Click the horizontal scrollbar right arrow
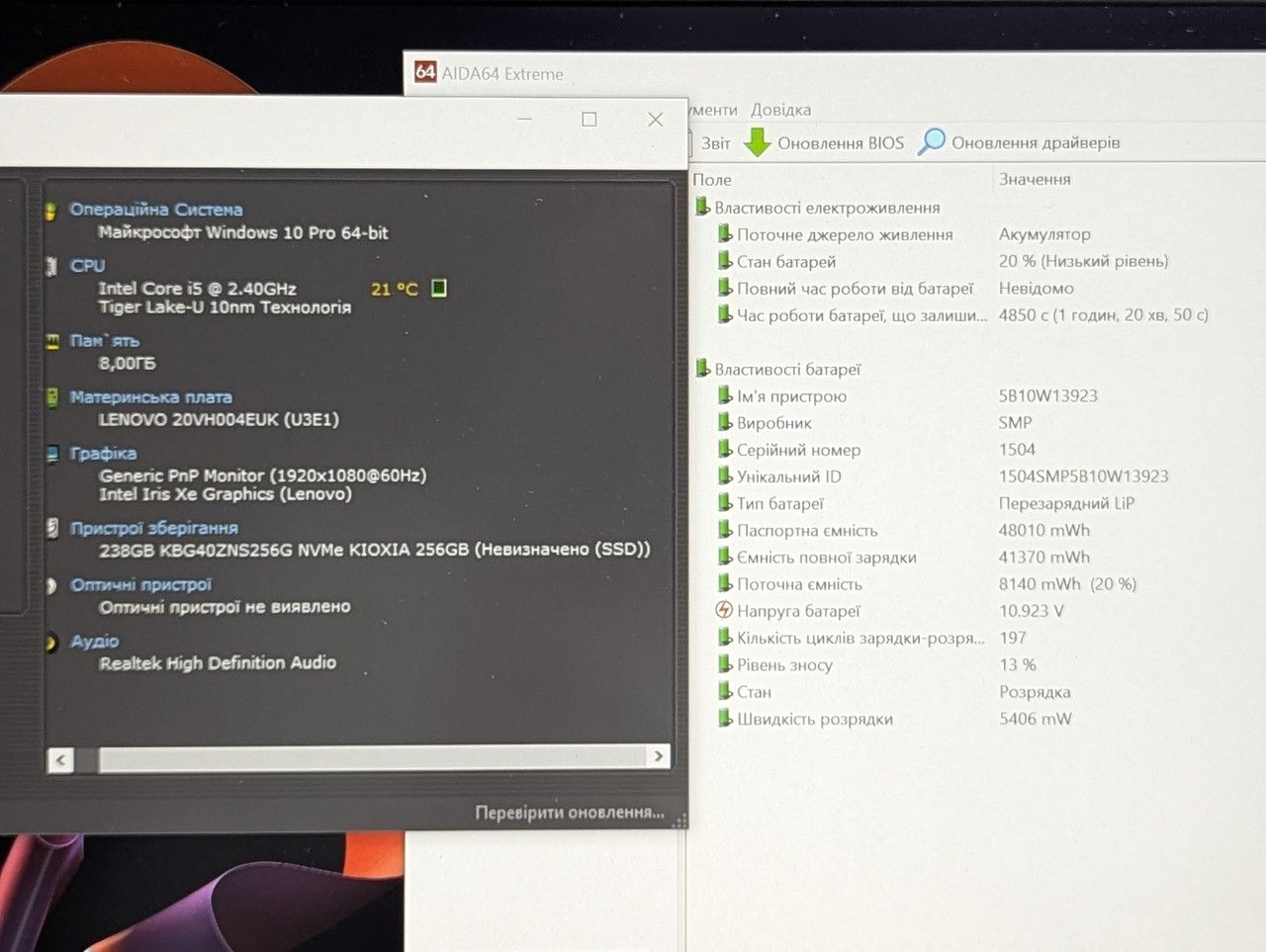 pos(659,756)
